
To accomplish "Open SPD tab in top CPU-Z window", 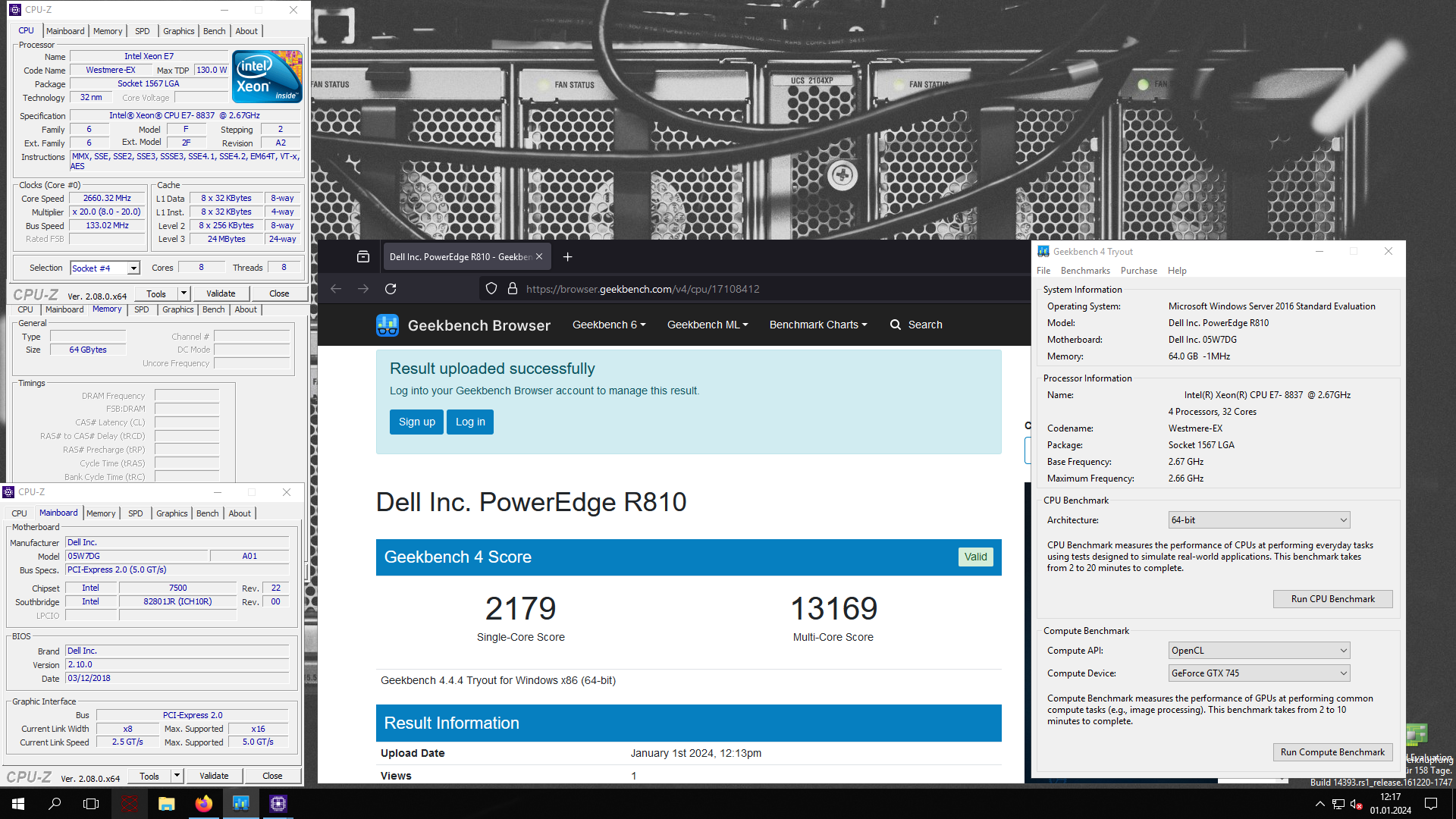I will click(x=143, y=31).
